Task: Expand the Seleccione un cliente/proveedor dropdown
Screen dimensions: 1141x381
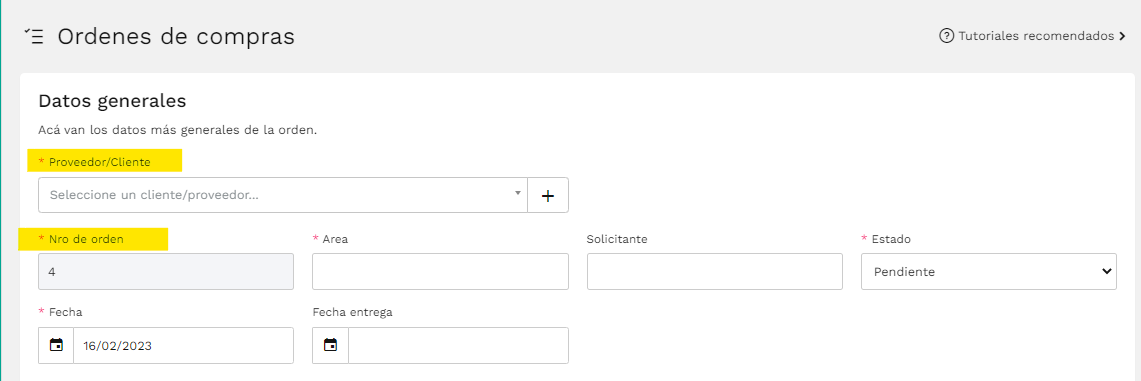Action: 283,196
